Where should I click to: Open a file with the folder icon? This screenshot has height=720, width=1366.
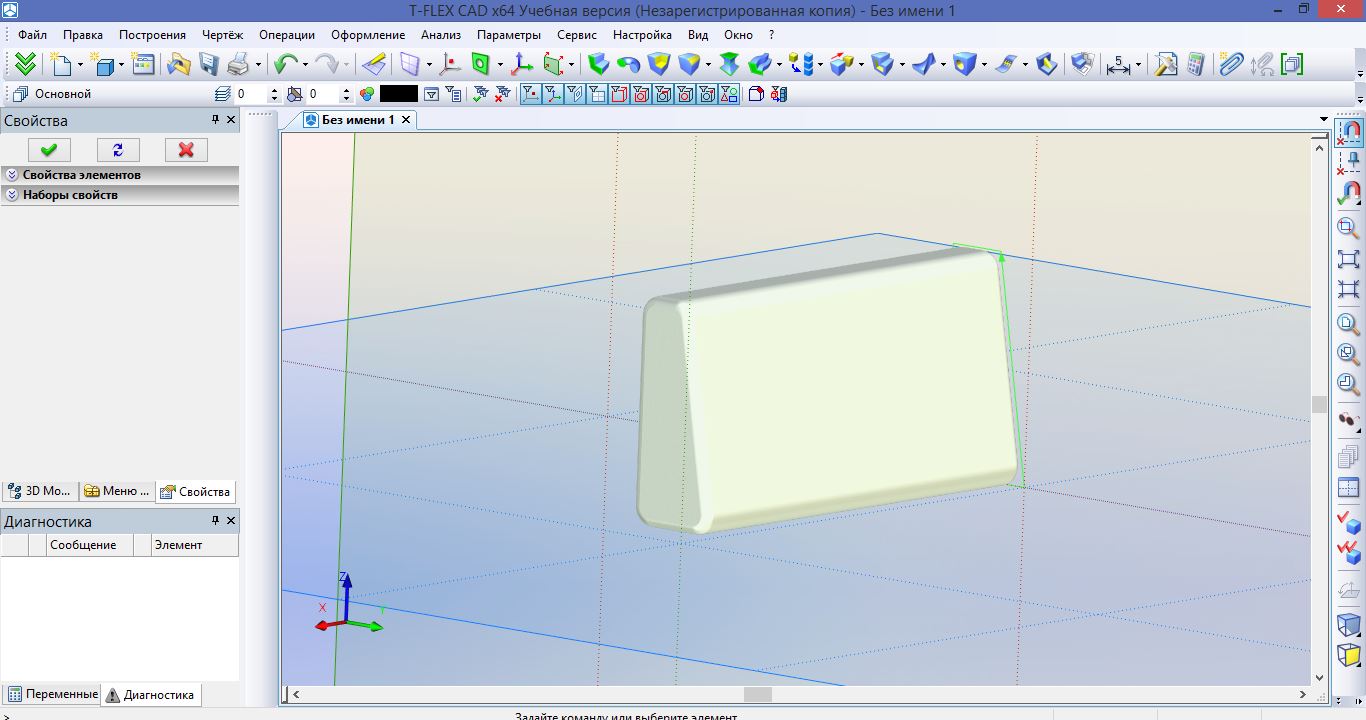[x=179, y=65]
